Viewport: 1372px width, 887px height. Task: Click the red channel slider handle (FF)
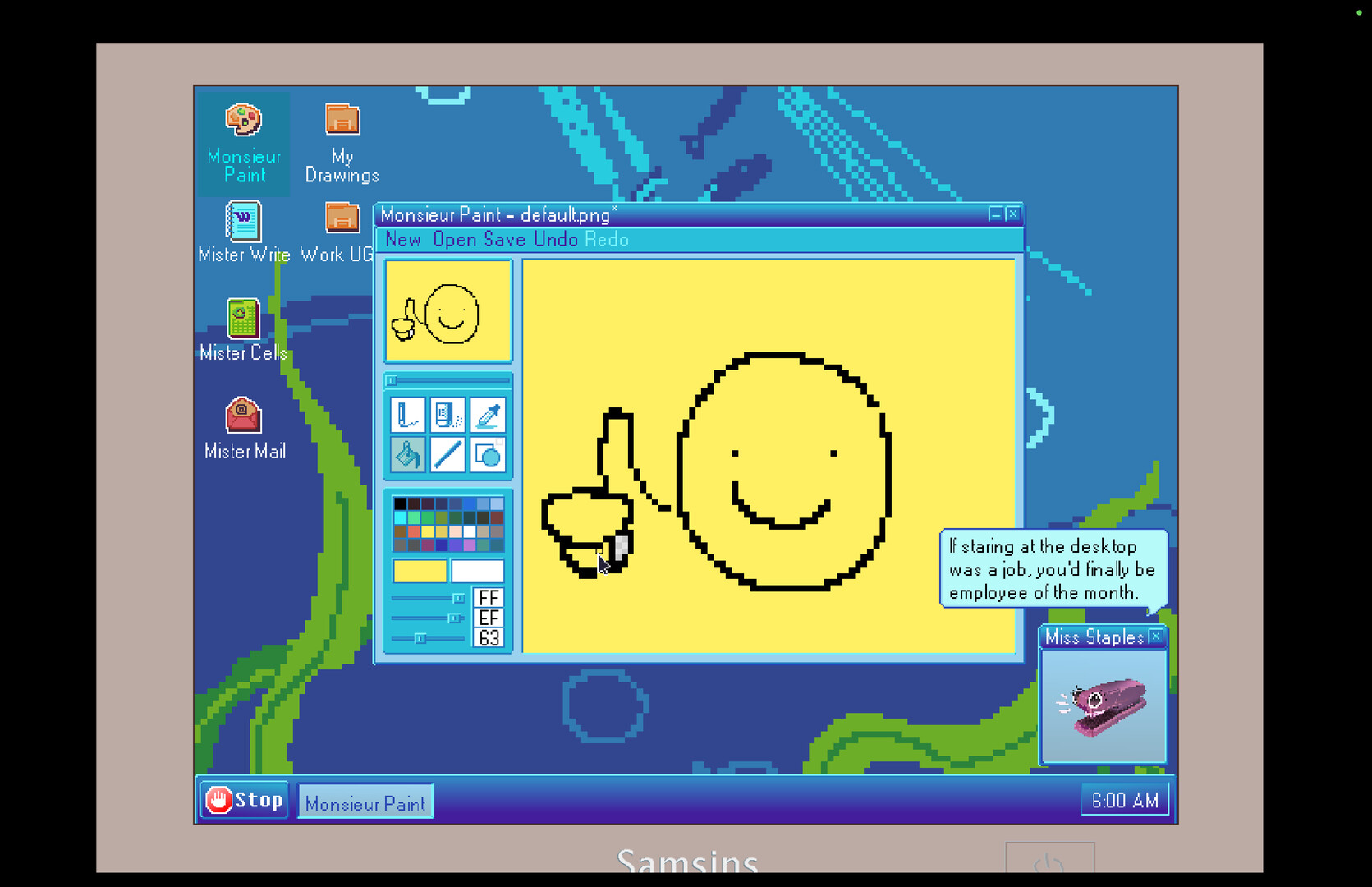[x=458, y=598]
